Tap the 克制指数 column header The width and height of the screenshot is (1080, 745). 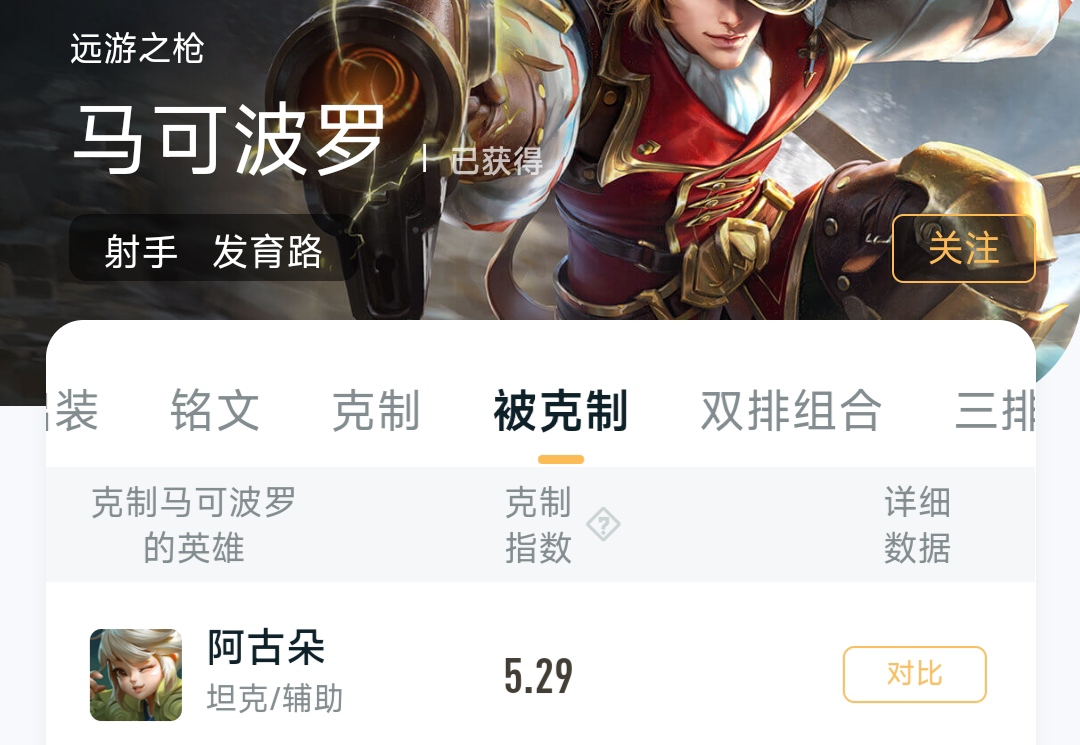(539, 525)
